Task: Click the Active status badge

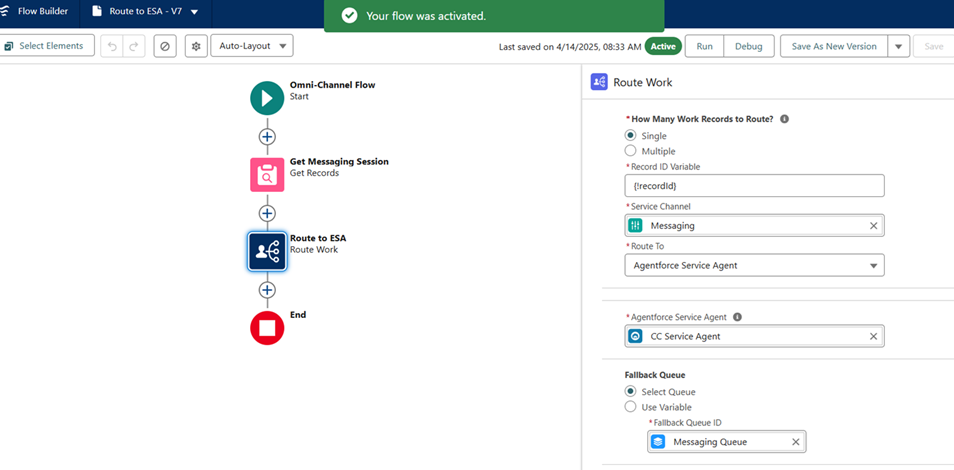Action: point(663,46)
